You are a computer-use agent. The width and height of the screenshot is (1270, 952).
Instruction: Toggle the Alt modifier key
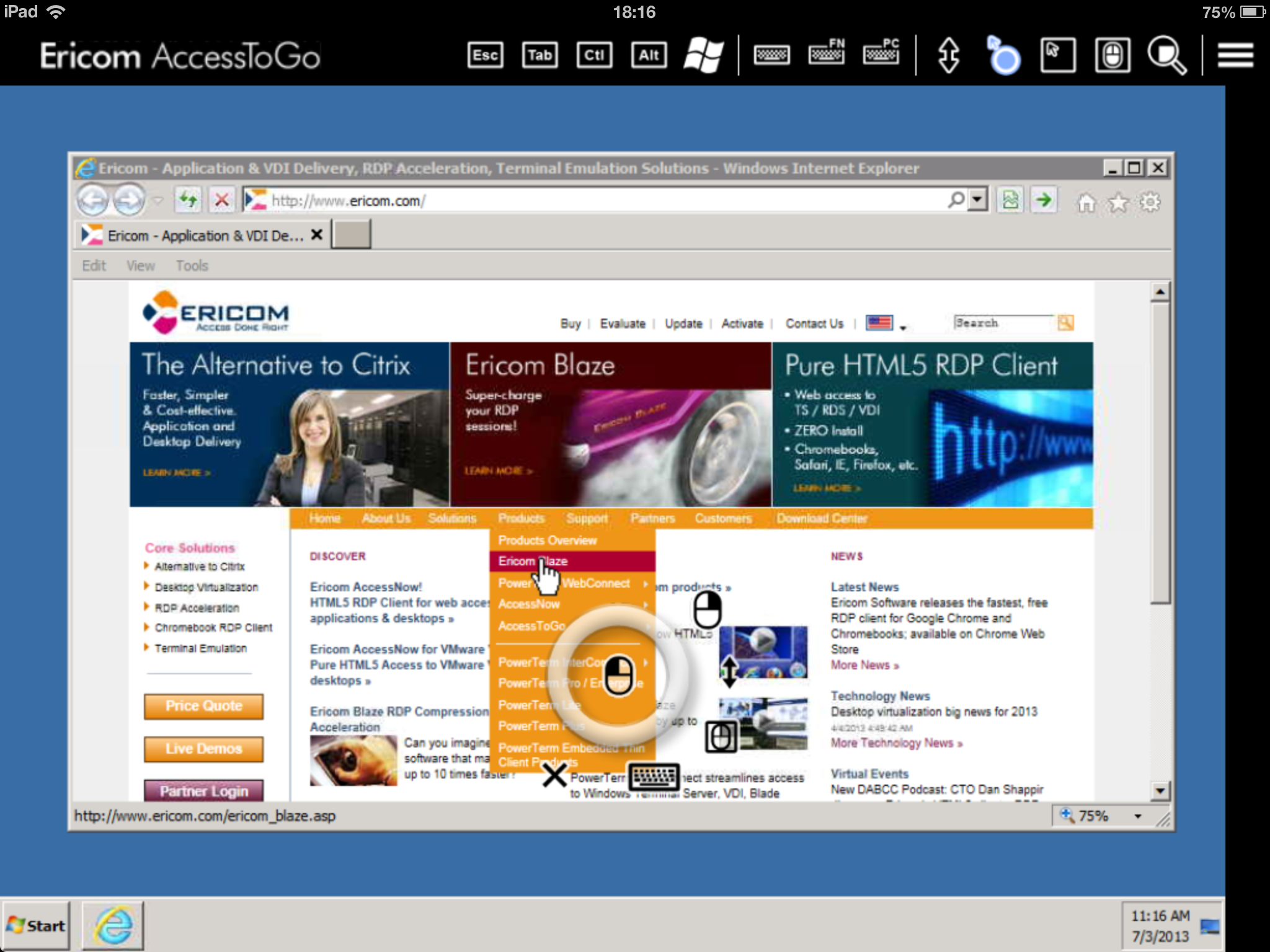click(x=649, y=55)
